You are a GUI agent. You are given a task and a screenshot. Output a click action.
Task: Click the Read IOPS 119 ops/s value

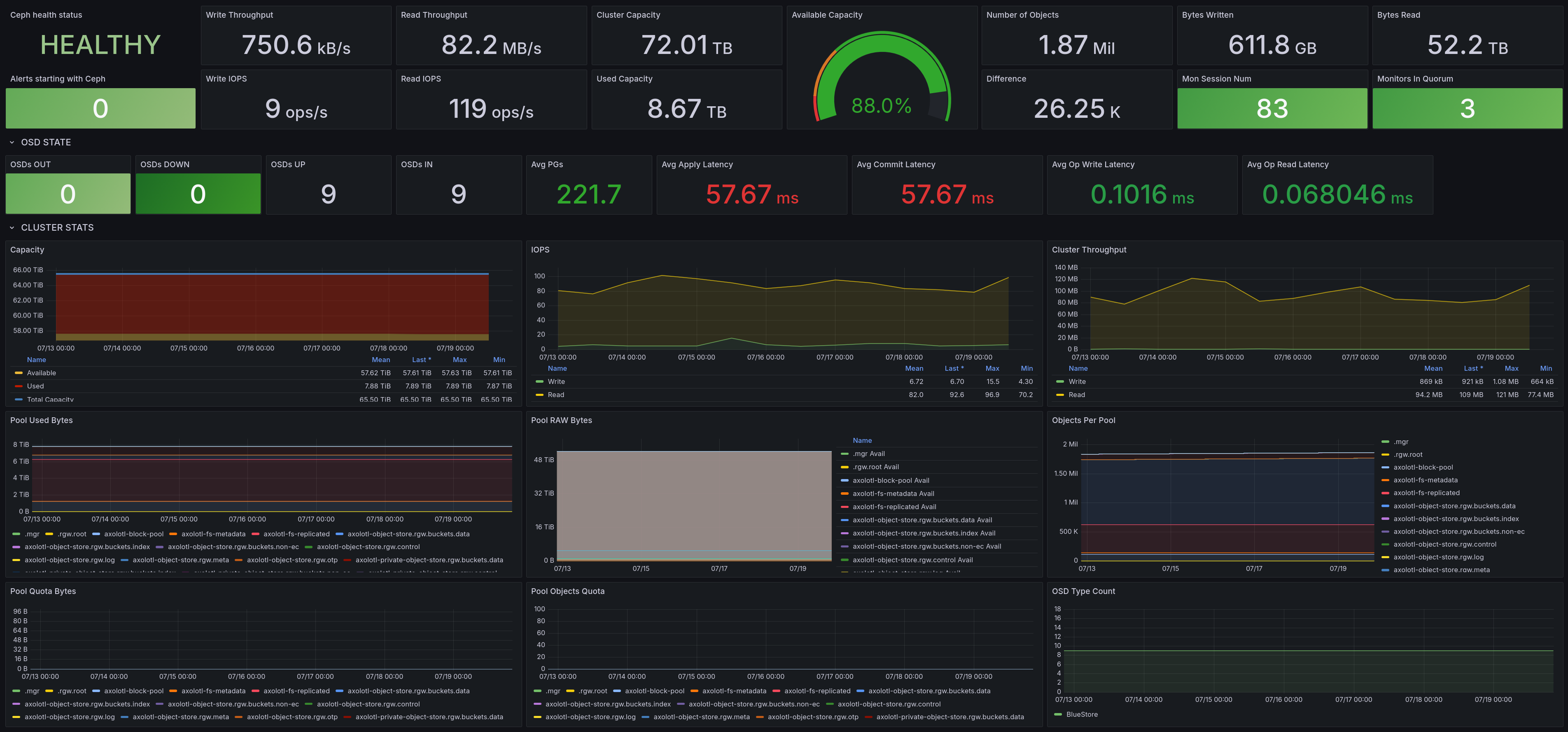pyautogui.click(x=491, y=109)
